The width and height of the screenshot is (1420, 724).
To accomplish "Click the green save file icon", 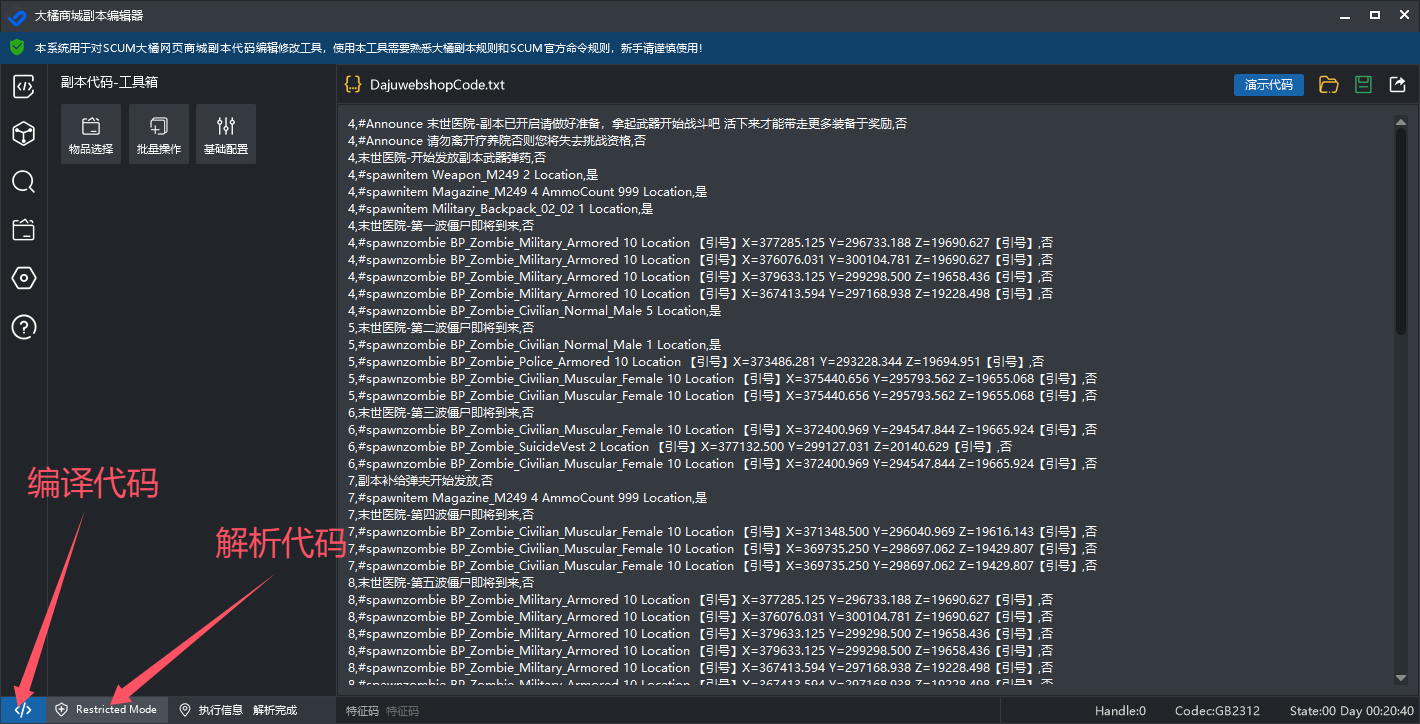I will (x=1363, y=85).
